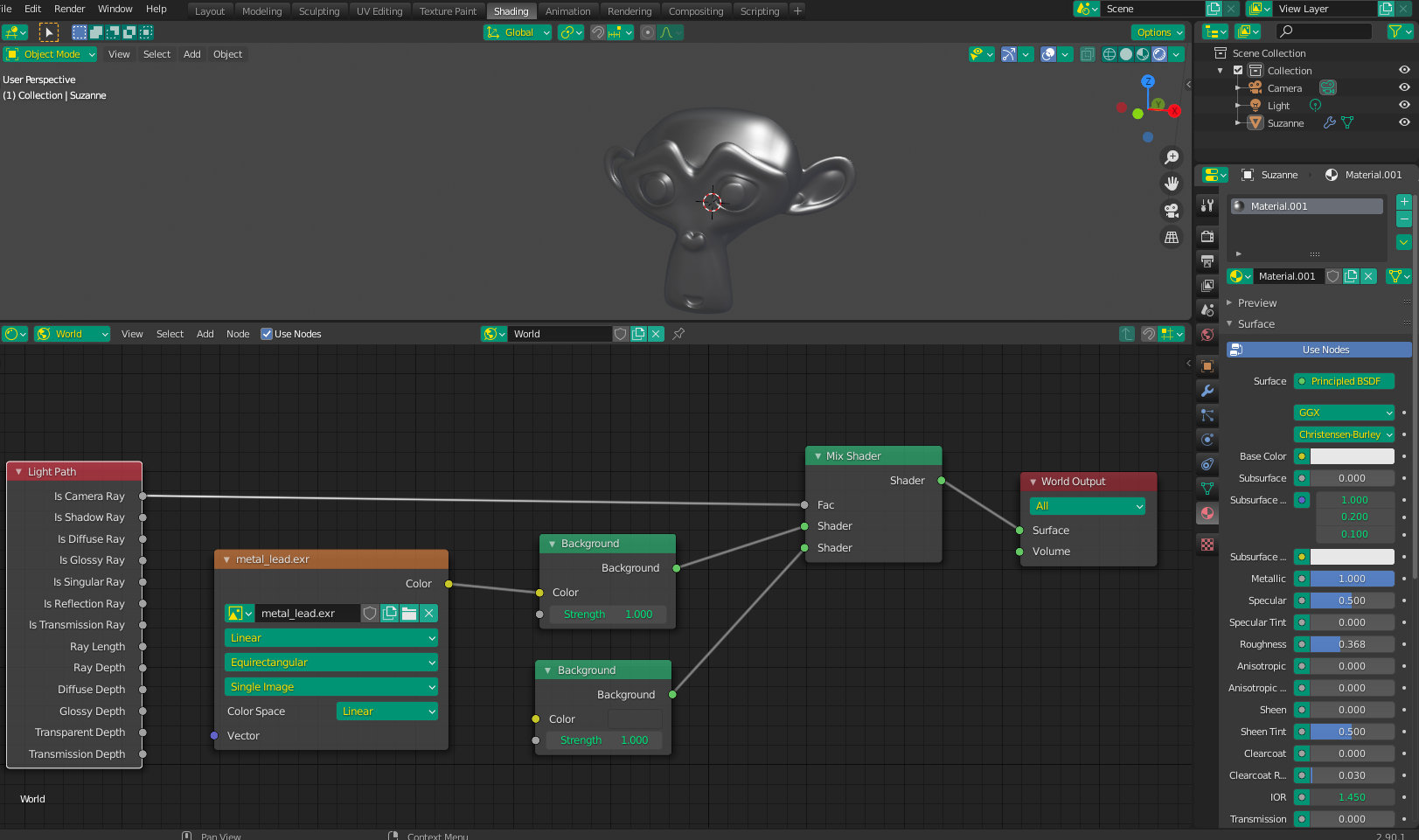This screenshot has width=1419, height=840.
Task: Toggle viewport gizmos display
Action: (x=1009, y=54)
